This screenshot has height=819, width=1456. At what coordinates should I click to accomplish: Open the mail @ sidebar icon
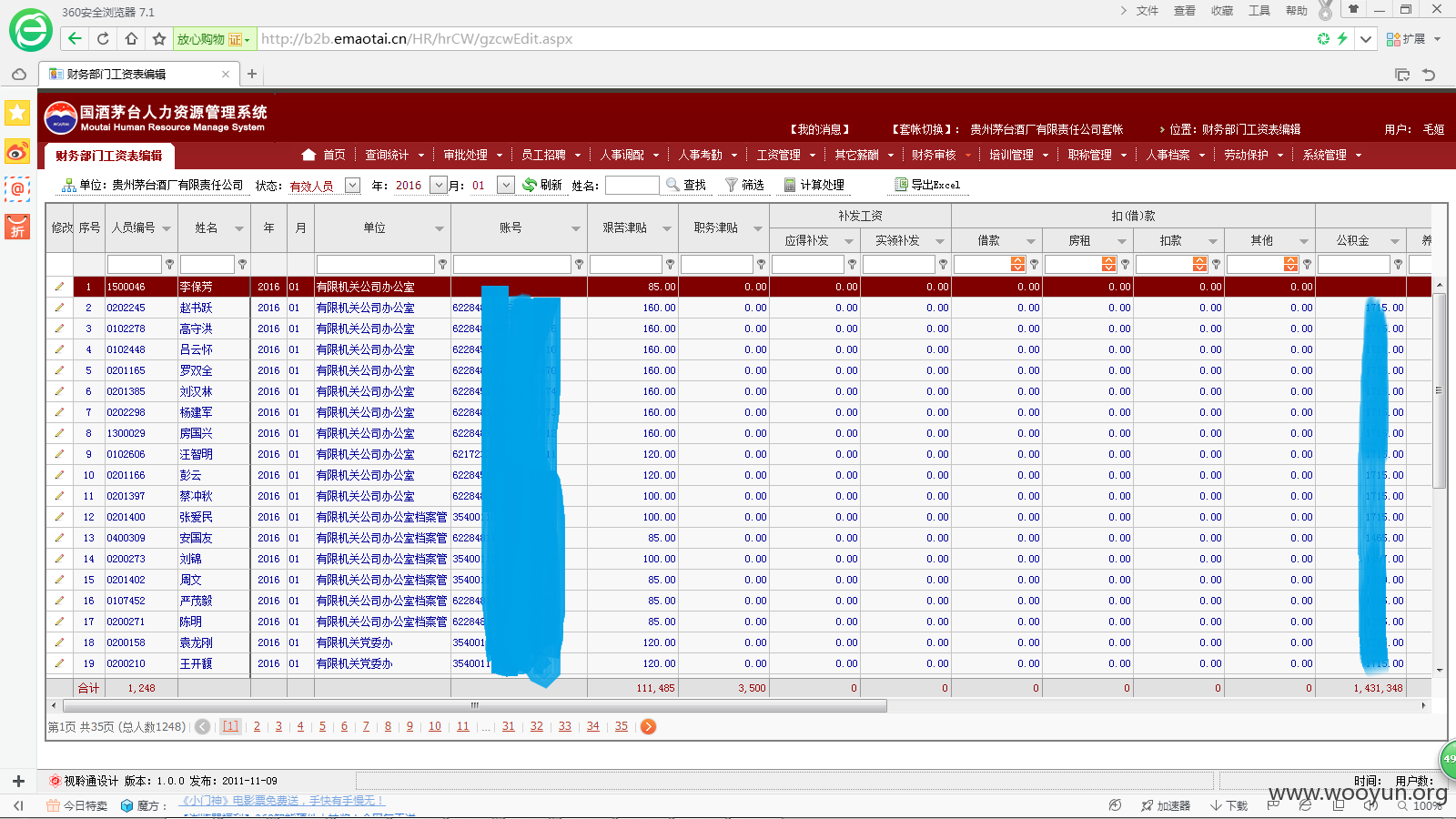point(17,189)
